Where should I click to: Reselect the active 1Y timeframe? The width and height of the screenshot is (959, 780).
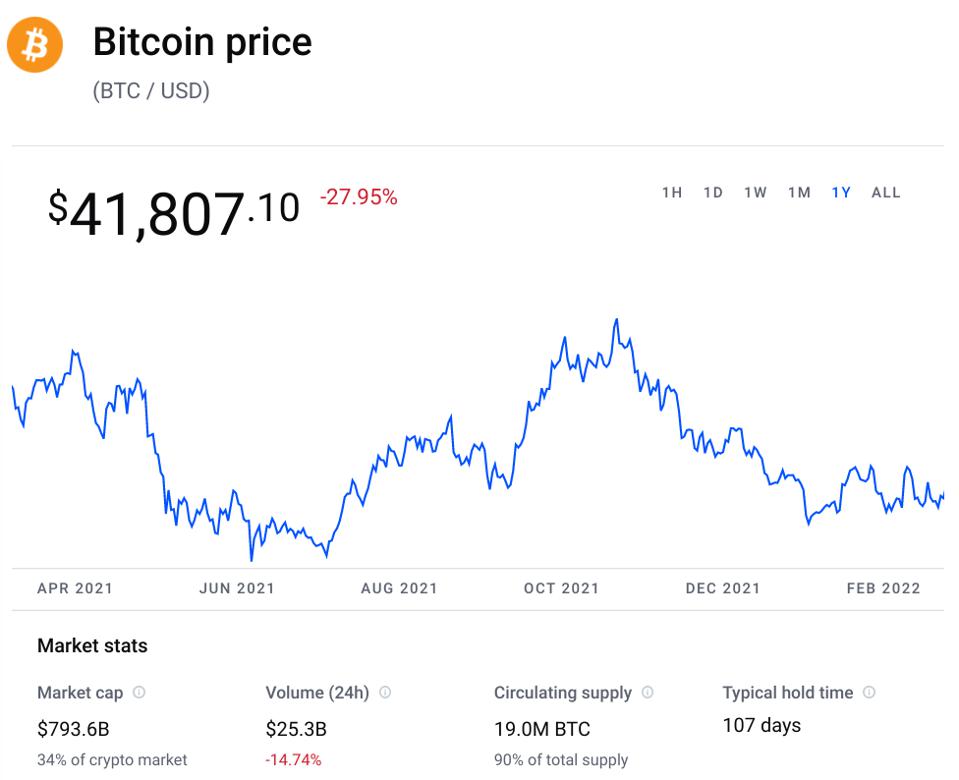tap(842, 192)
